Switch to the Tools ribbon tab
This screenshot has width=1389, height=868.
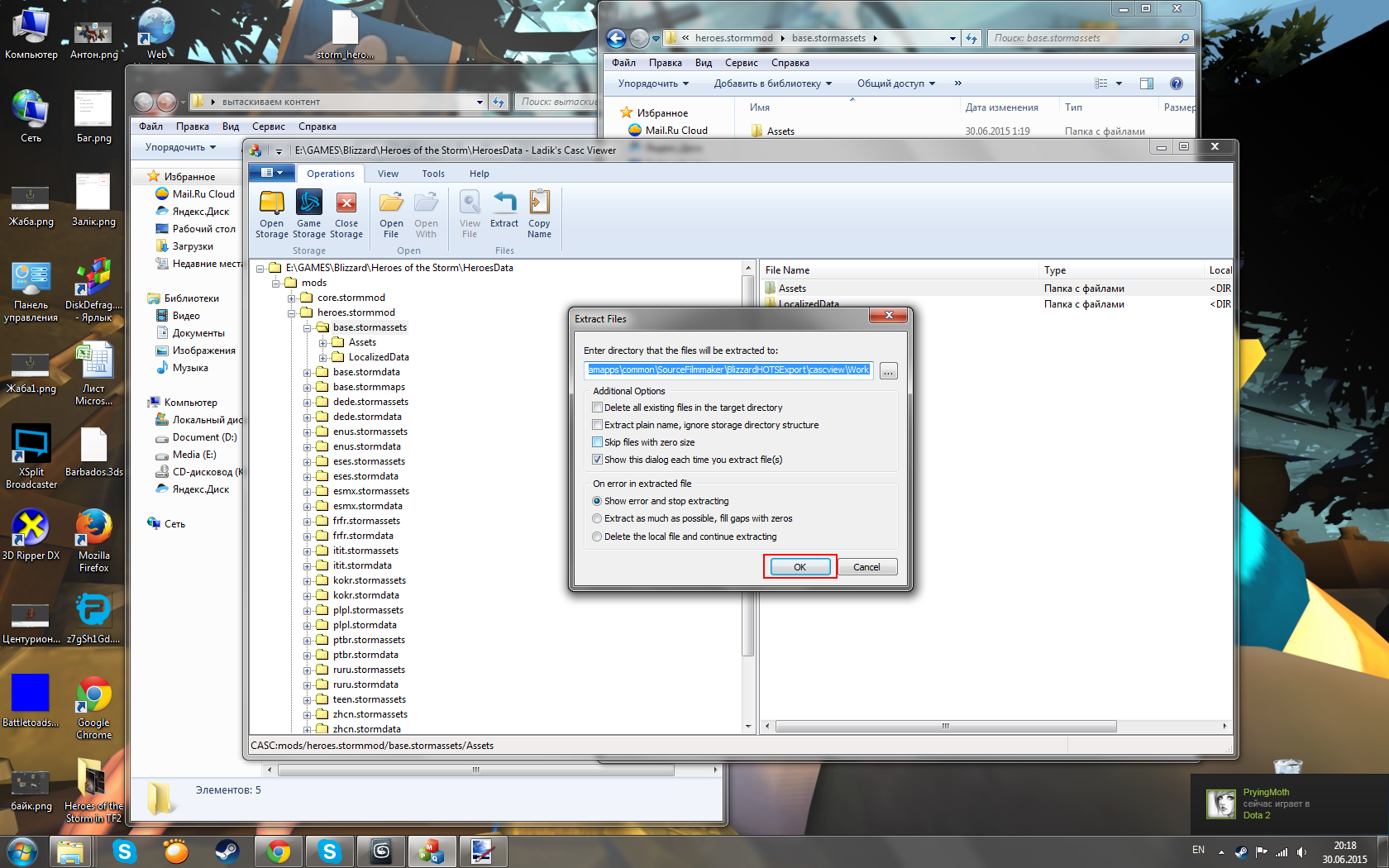(433, 174)
